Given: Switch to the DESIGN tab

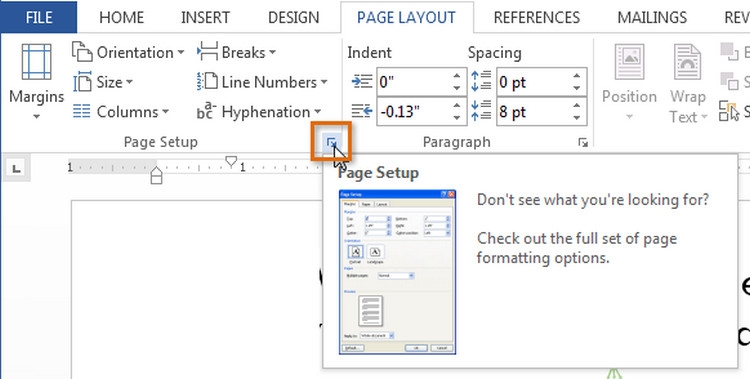Looking at the screenshot, I should pyautogui.click(x=293, y=18).
